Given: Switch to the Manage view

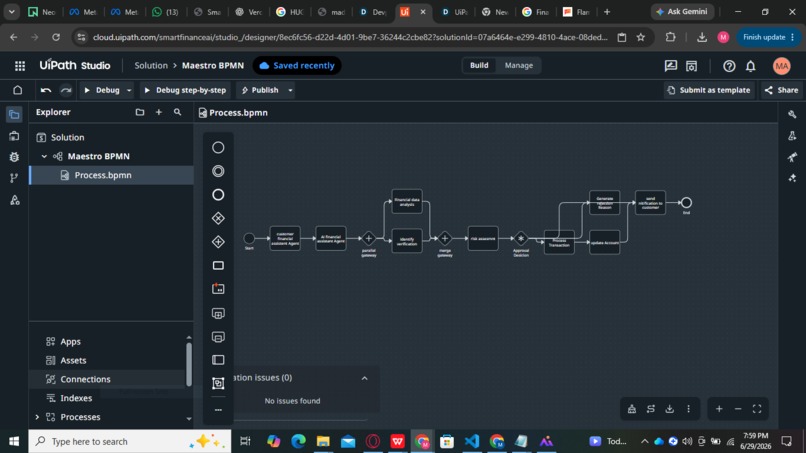Looking at the screenshot, I should click(519, 65).
